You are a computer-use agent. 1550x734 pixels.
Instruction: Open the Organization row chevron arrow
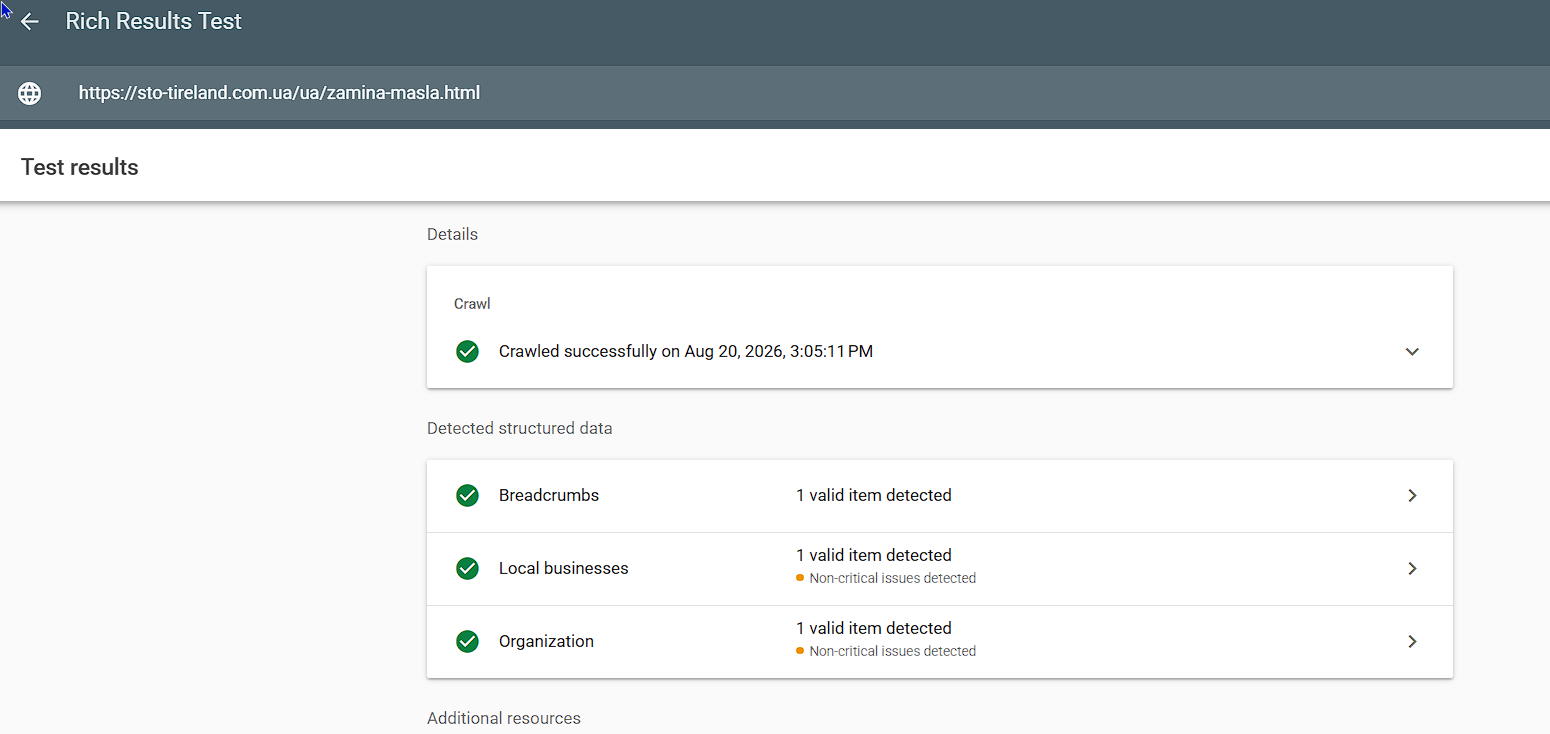(1412, 642)
